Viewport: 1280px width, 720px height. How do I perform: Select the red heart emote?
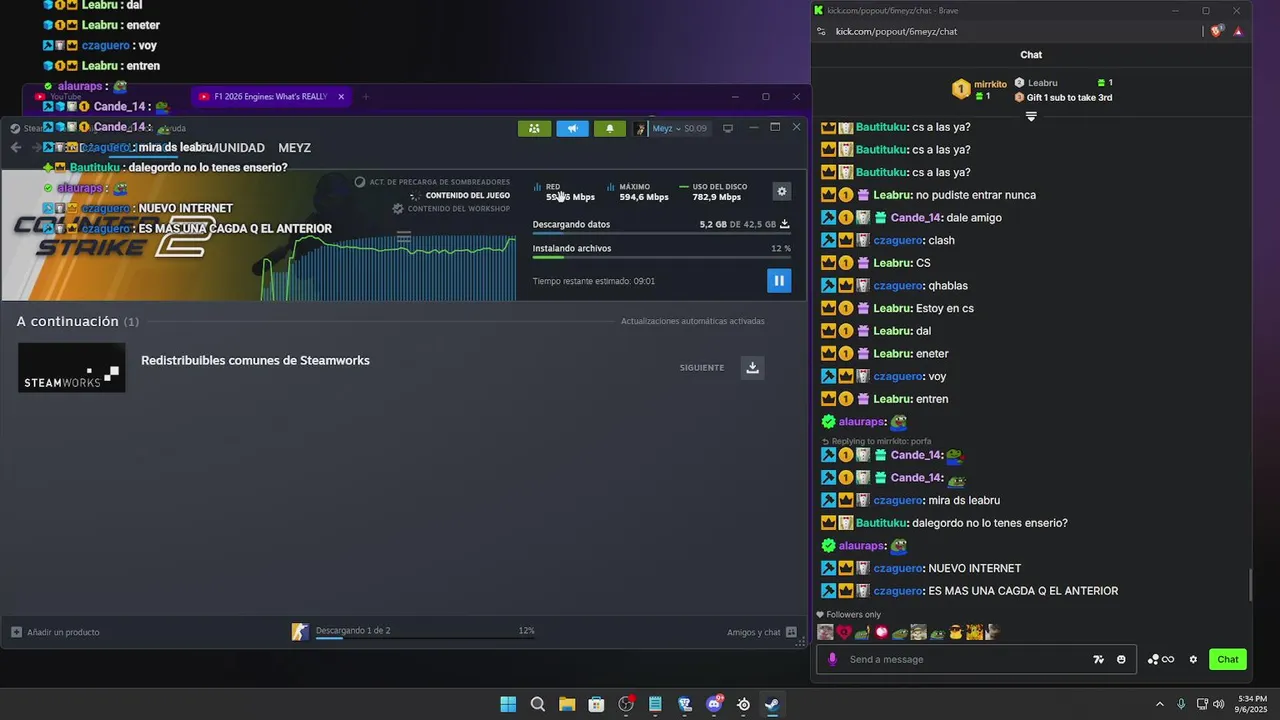pos(844,632)
